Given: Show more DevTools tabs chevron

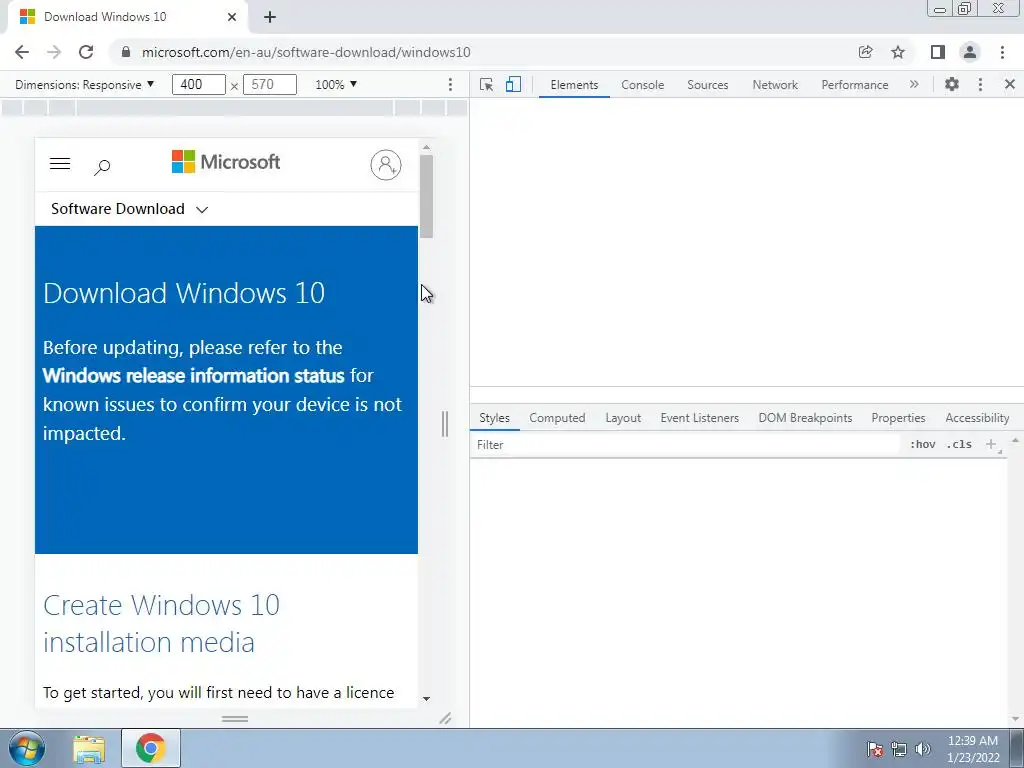Looking at the screenshot, I should (914, 84).
